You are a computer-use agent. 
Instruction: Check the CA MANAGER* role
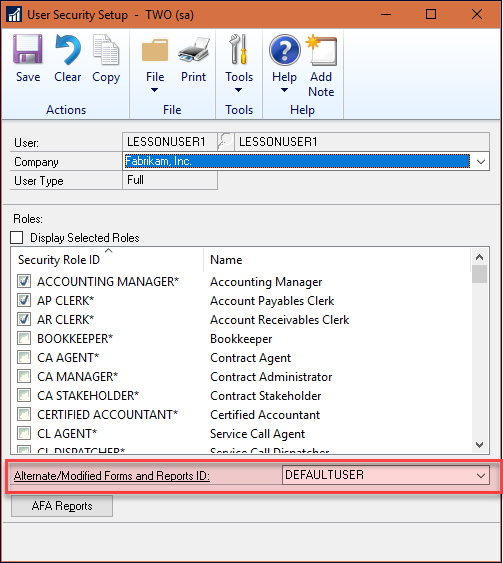click(x=24, y=376)
